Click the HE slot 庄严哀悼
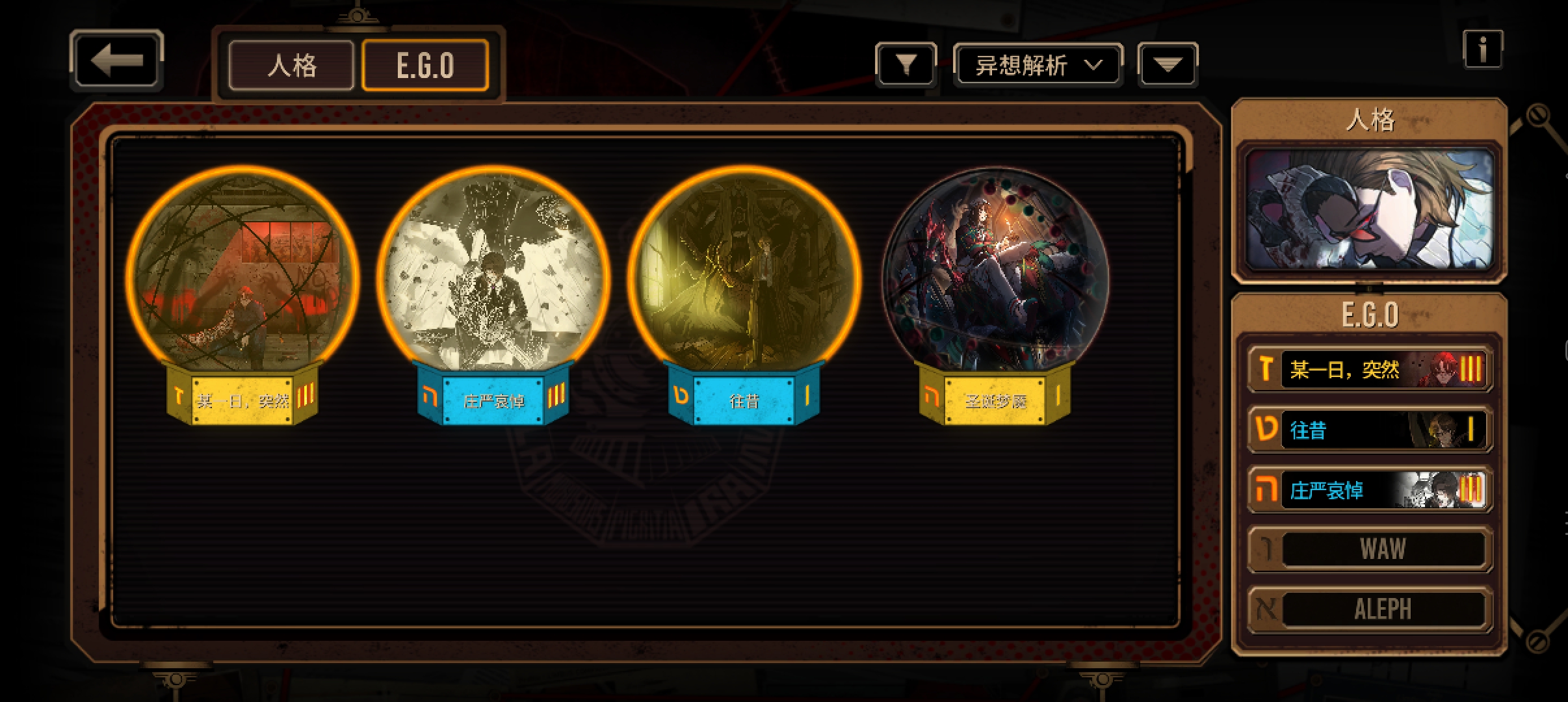This screenshot has width=1568, height=702. click(x=1370, y=489)
